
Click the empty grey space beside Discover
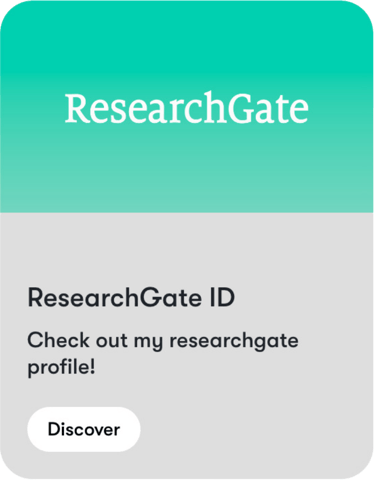pyautogui.click(x=257, y=429)
